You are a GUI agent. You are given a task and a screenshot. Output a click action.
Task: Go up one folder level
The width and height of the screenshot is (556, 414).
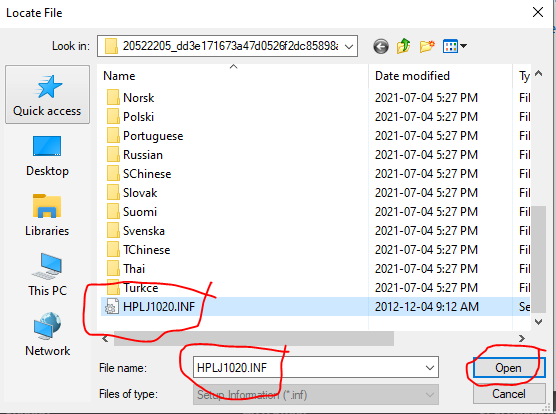404,46
